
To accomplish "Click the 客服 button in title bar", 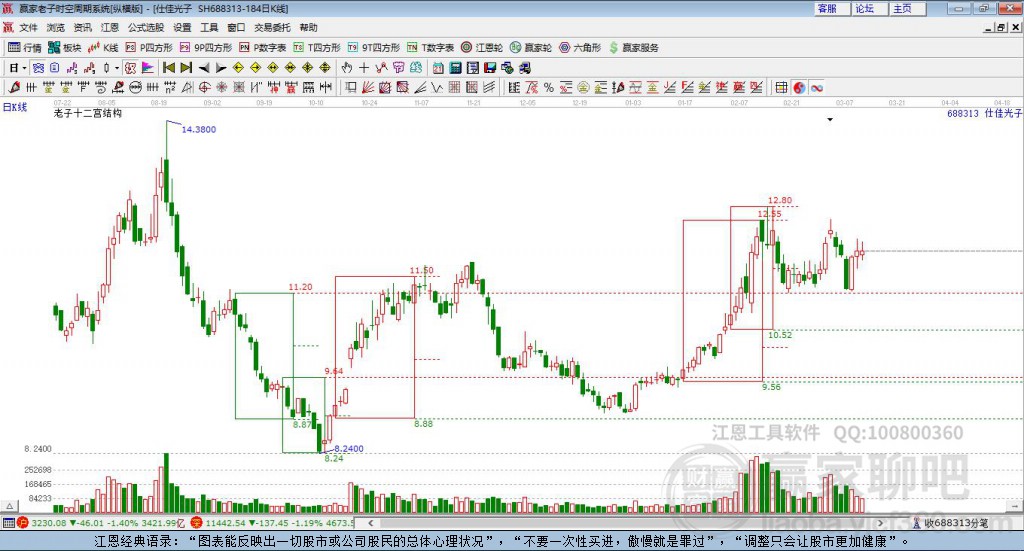I will [x=832, y=8].
